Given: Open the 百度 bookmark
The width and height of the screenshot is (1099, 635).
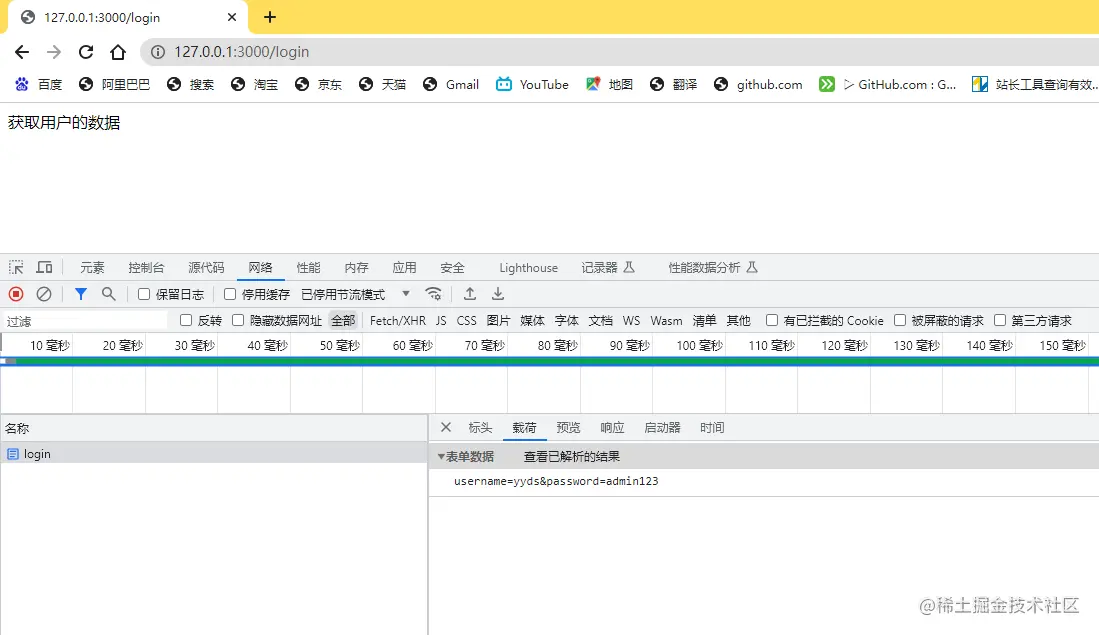Looking at the screenshot, I should [39, 85].
